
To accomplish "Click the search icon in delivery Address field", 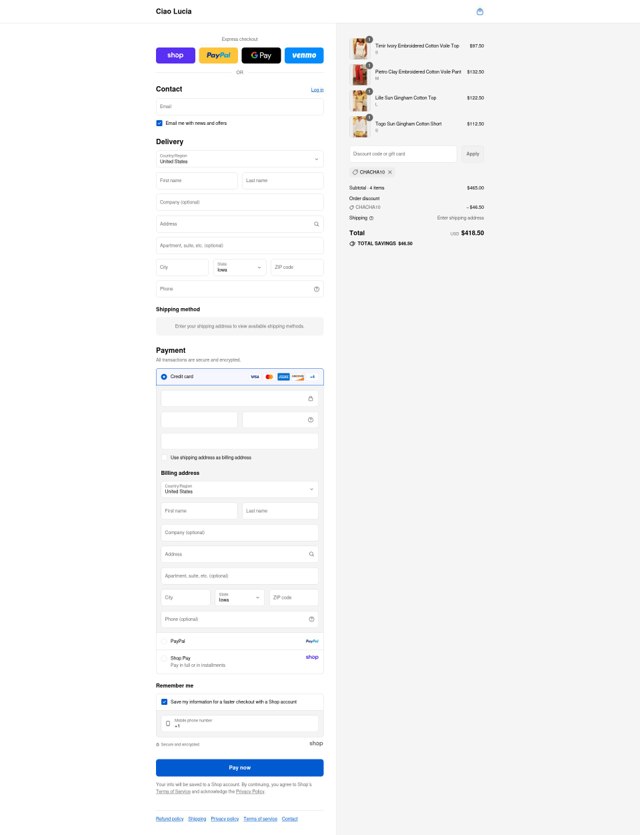I will 316,224.
